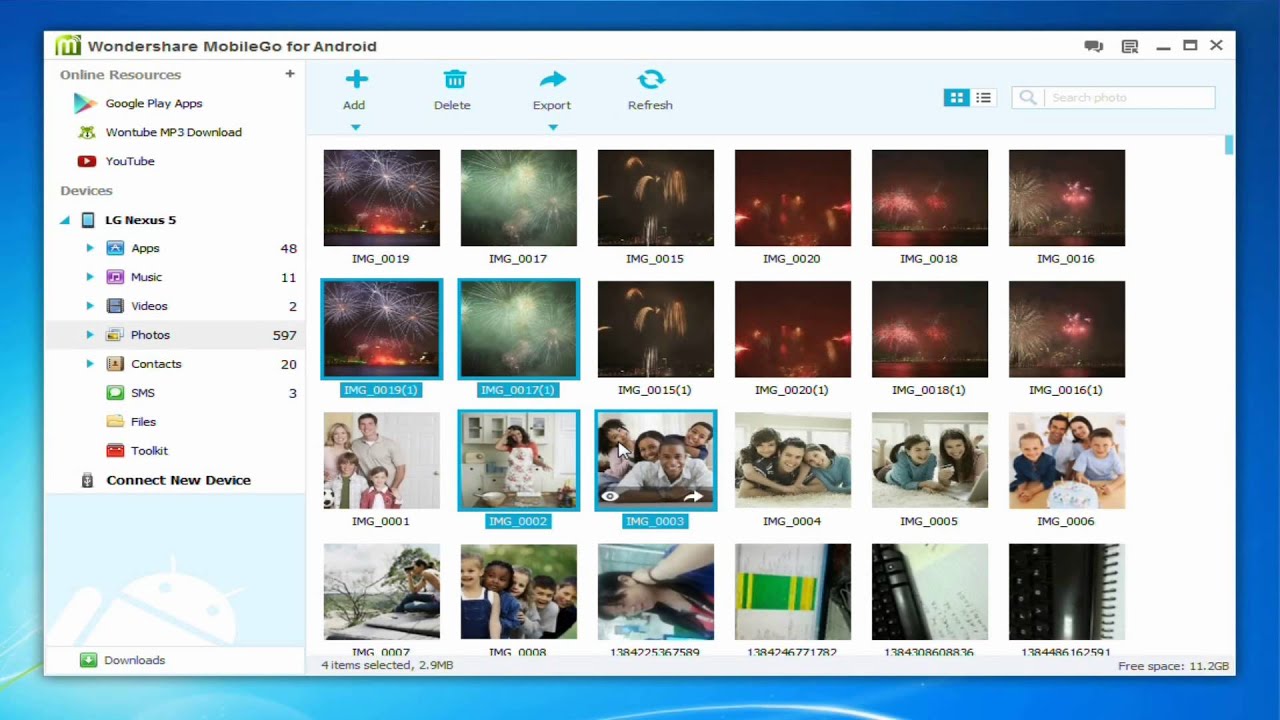This screenshot has width=1280, height=720.
Task: Open Downloads at sidebar bottom
Action: (134, 660)
